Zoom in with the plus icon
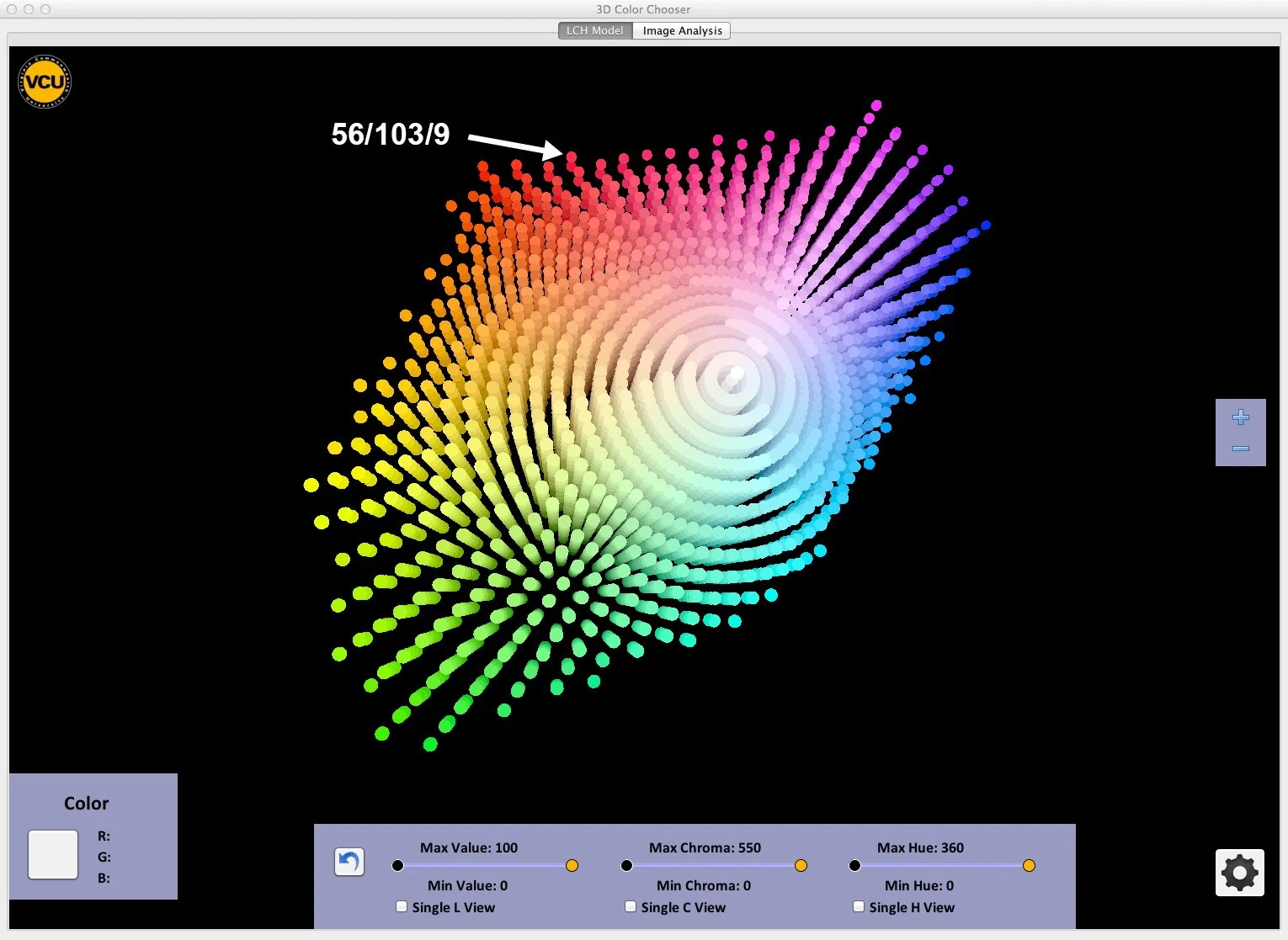 1240,416
